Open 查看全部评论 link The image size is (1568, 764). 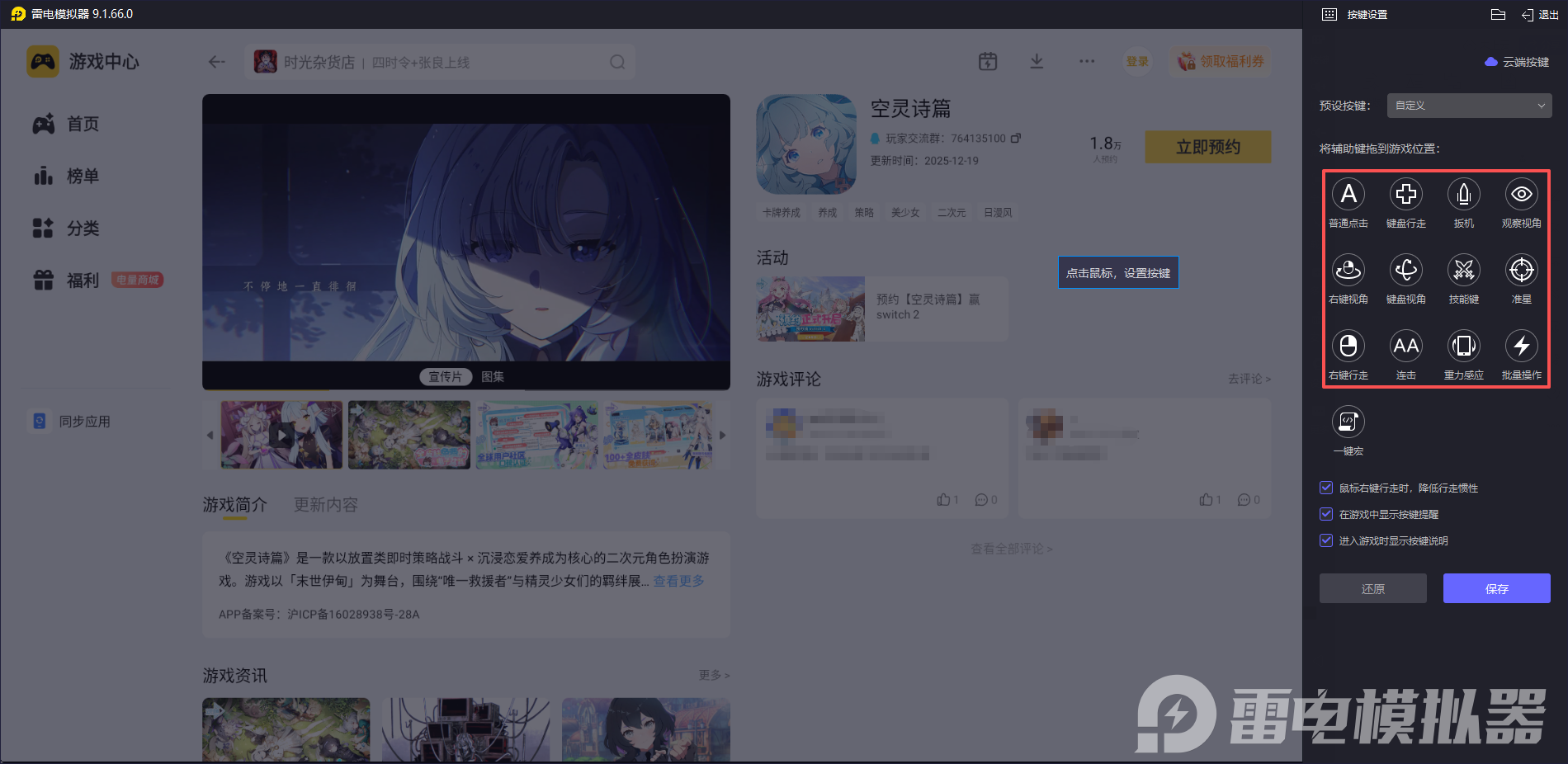tap(1012, 549)
